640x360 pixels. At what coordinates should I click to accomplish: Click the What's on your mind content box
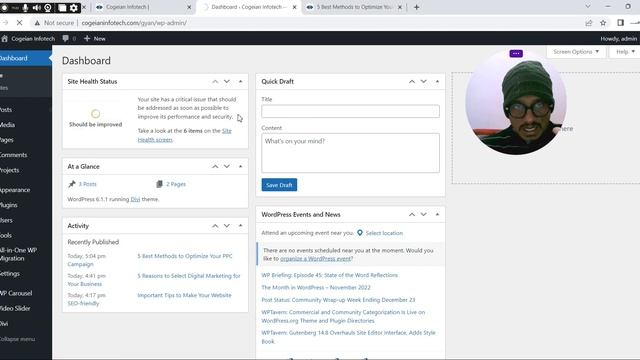(x=350, y=153)
